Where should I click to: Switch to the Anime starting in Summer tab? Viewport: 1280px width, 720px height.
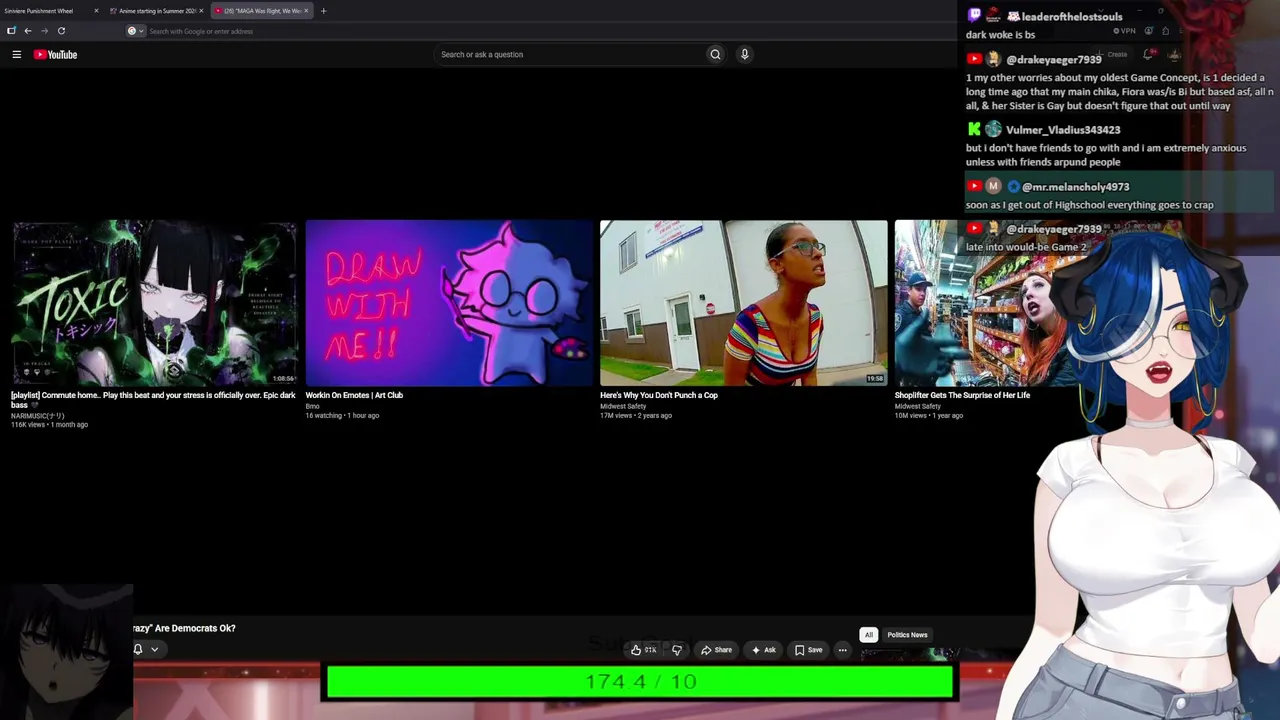[x=157, y=11]
